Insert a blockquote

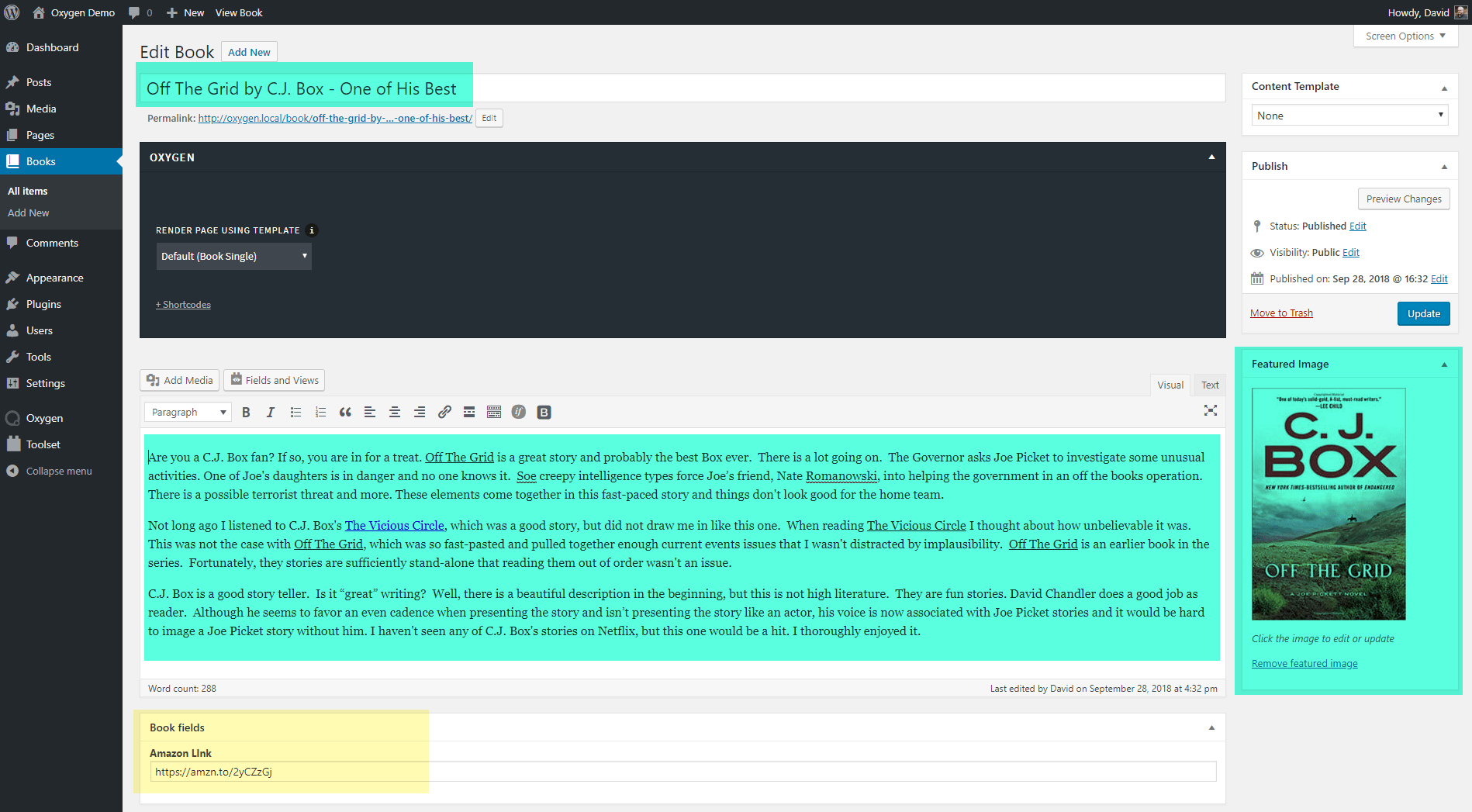point(345,413)
